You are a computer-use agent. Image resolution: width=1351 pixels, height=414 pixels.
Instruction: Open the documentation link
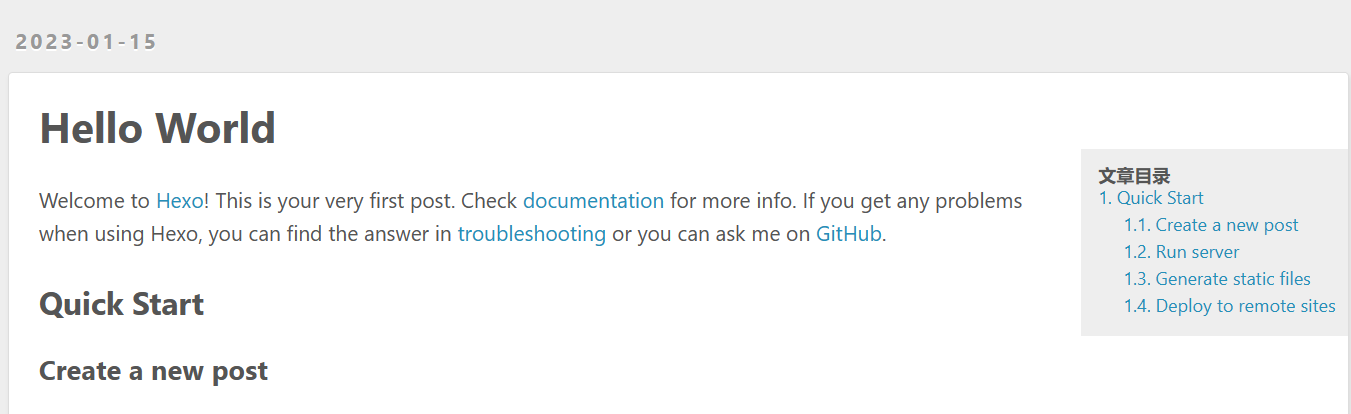(x=593, y=201)
